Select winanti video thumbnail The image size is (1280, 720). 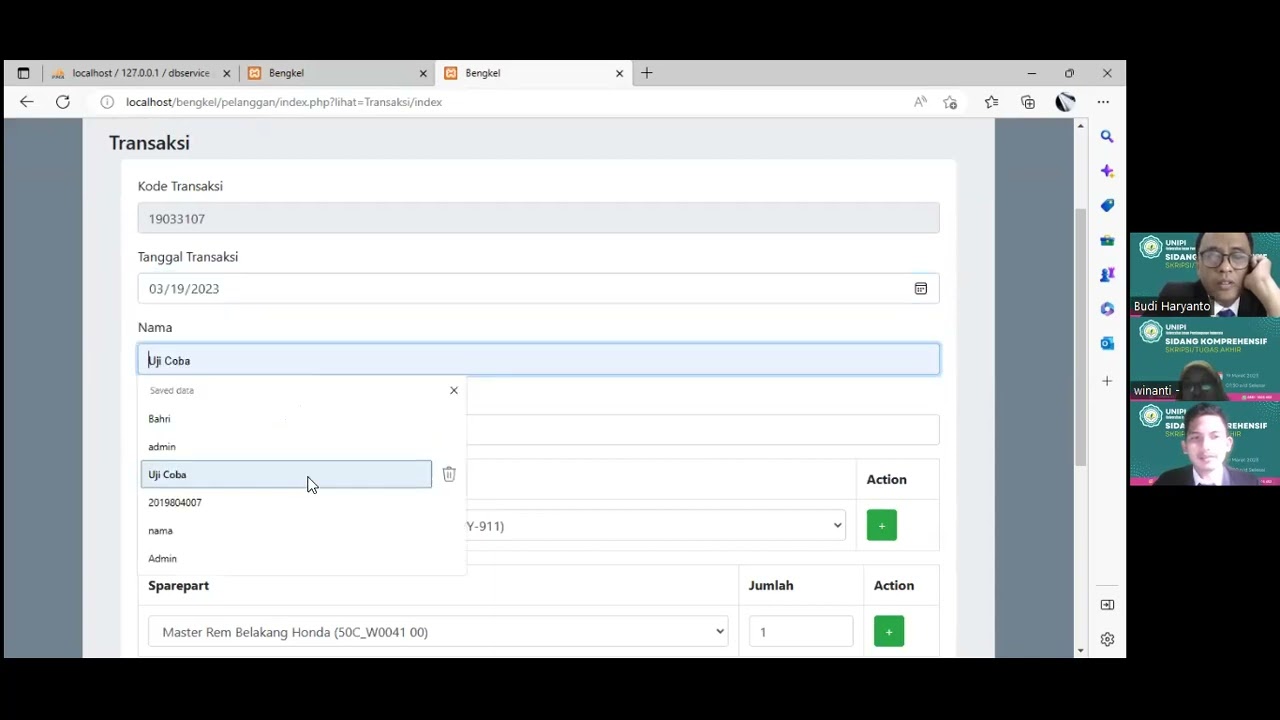coord(1205,360)
